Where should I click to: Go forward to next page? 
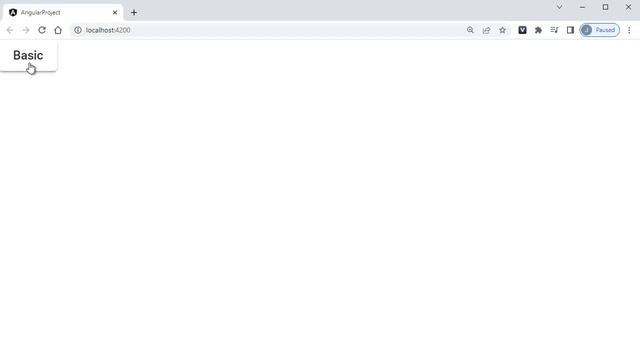tap(26, 30)
